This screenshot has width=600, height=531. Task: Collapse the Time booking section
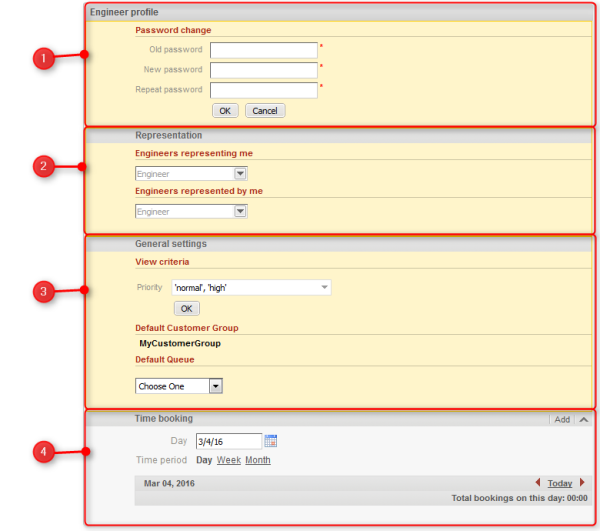(584, 420)
